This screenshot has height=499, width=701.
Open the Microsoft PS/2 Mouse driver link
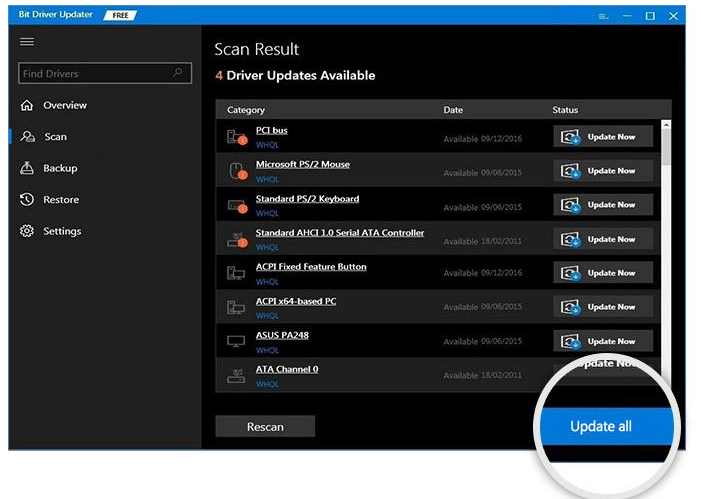(303, 164)
